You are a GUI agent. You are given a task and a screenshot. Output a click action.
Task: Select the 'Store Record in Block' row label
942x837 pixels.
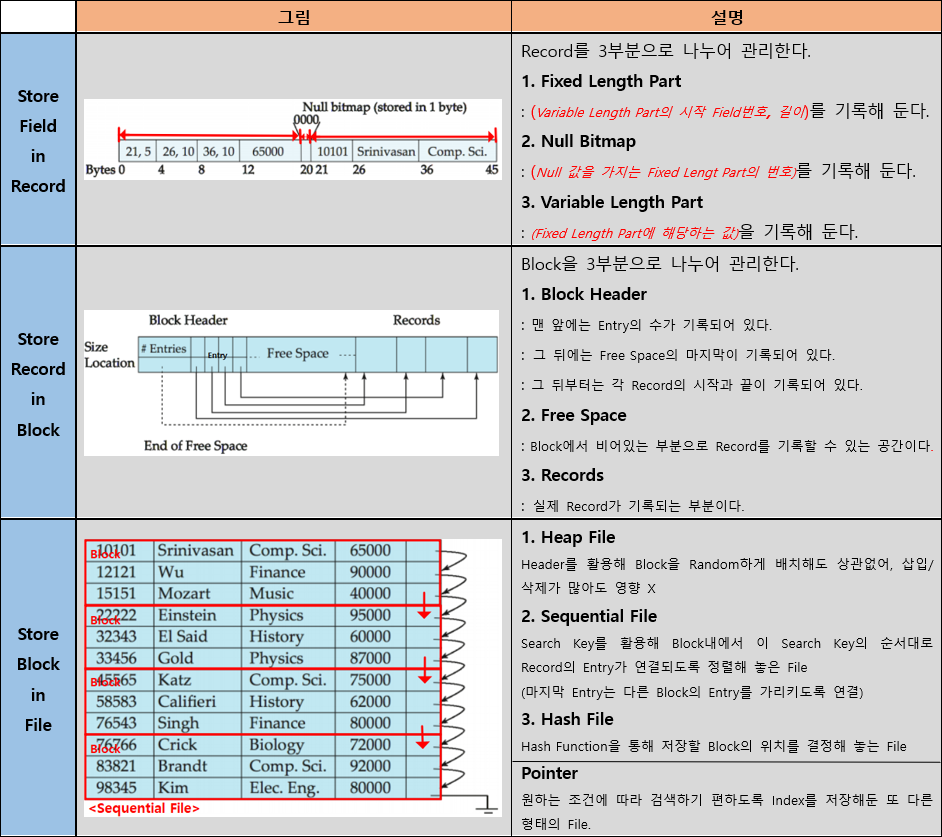[x=38, y=383]
